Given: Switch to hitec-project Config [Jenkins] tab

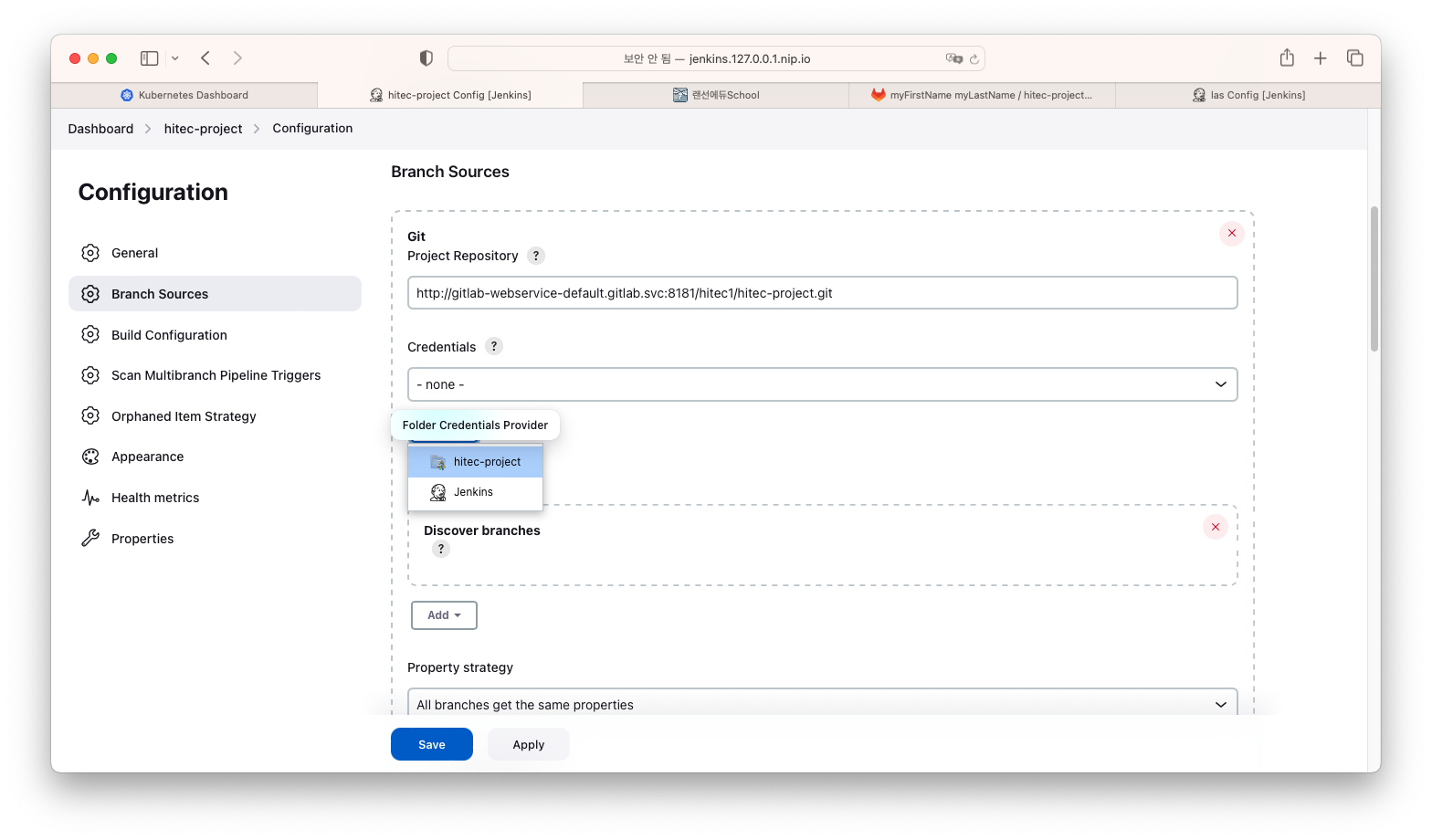Looking at the screenshot, I should point(450,95).
